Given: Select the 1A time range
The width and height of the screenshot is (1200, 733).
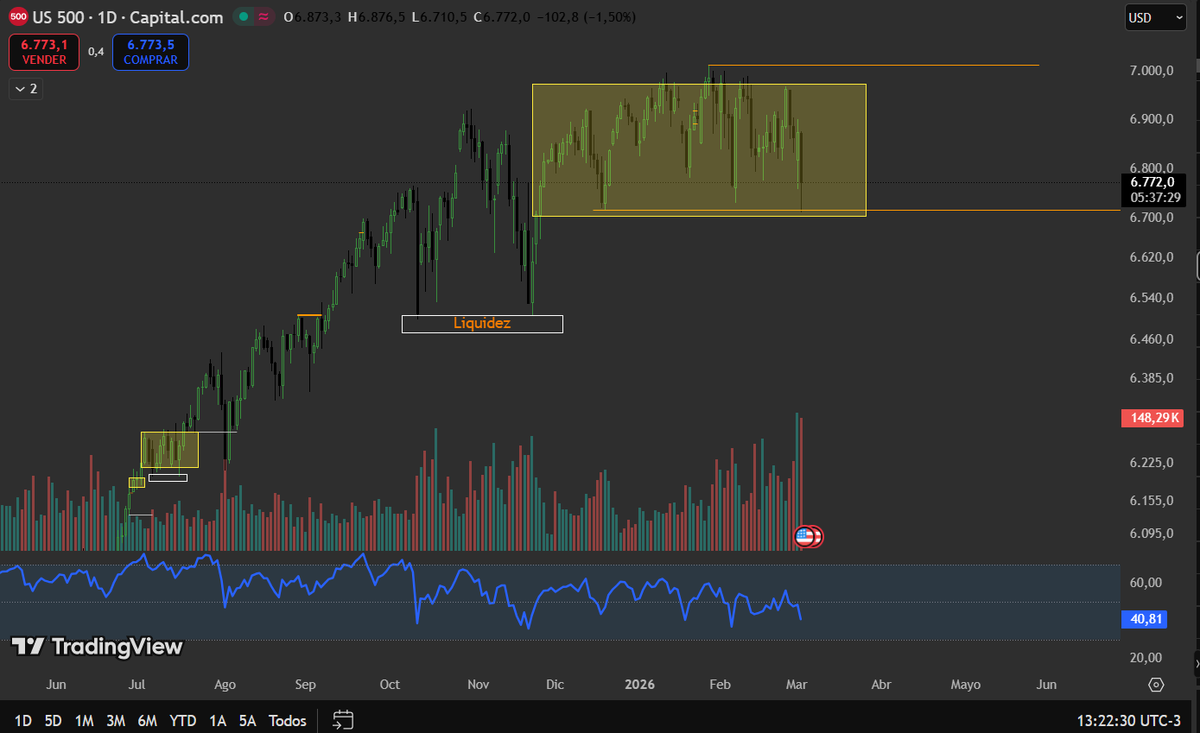Looking at the screenshot, I should (217, 720).
